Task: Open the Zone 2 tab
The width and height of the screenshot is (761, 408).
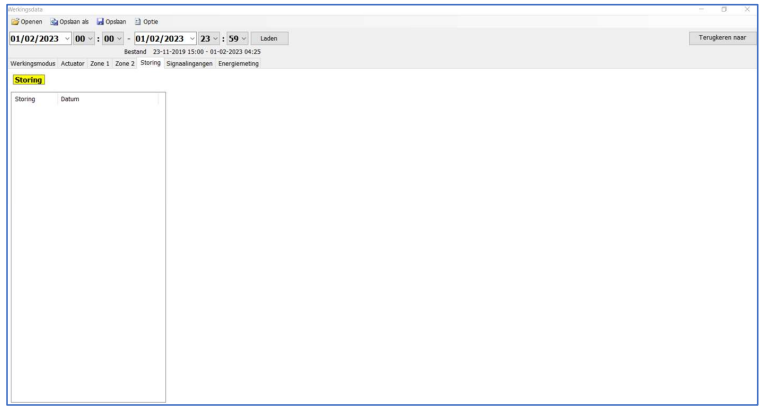Action: [124, 63]
